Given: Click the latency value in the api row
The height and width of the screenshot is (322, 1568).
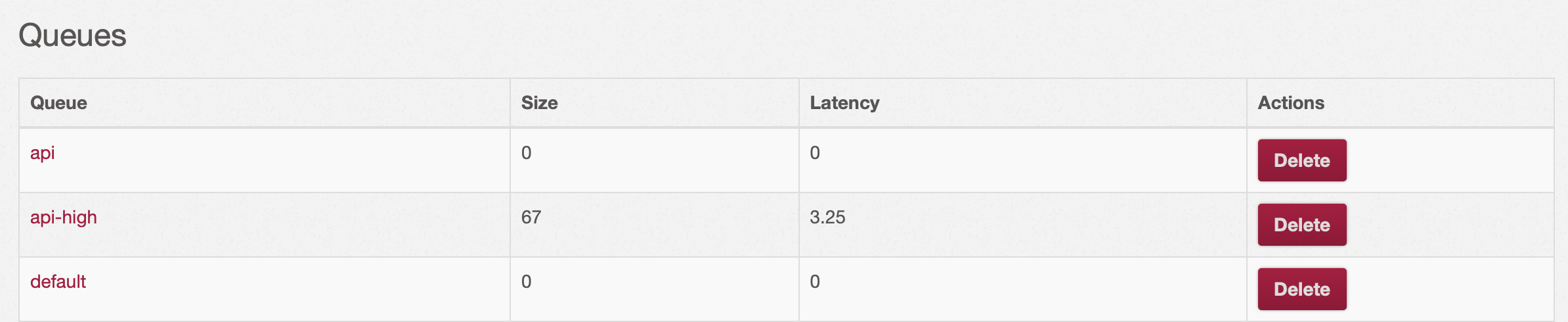Looking at the screenshot, I should (815, 153).
